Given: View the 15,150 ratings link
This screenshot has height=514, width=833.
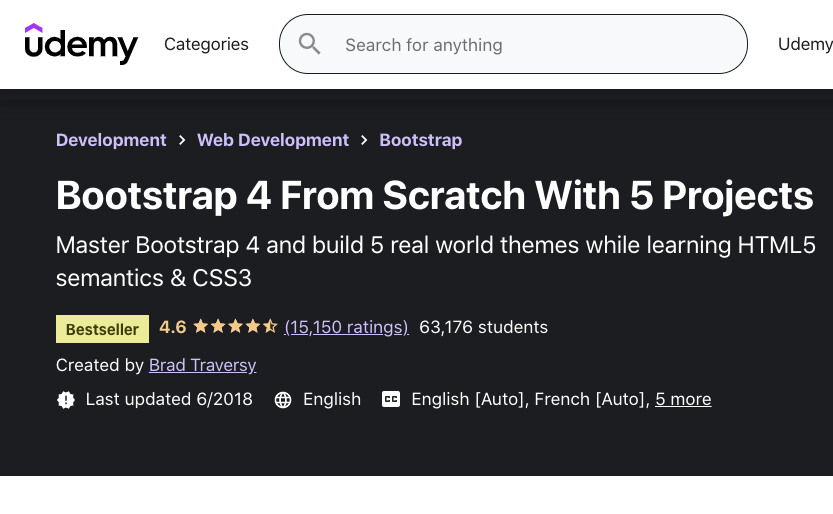Looking at the screenshot, I should pos(346,327).
